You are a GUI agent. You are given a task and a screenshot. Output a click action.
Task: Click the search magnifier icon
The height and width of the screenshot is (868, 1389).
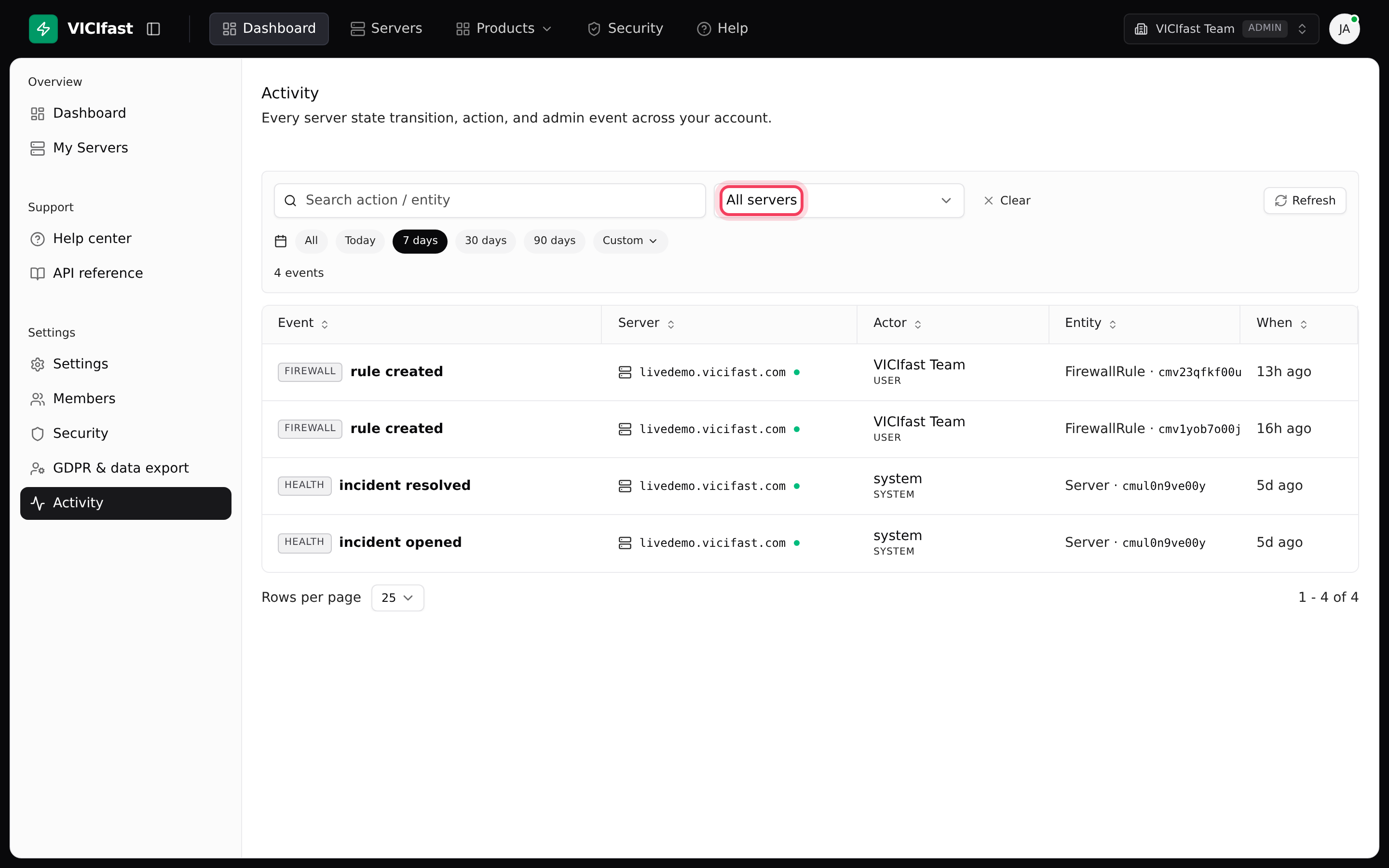point(290,200)
